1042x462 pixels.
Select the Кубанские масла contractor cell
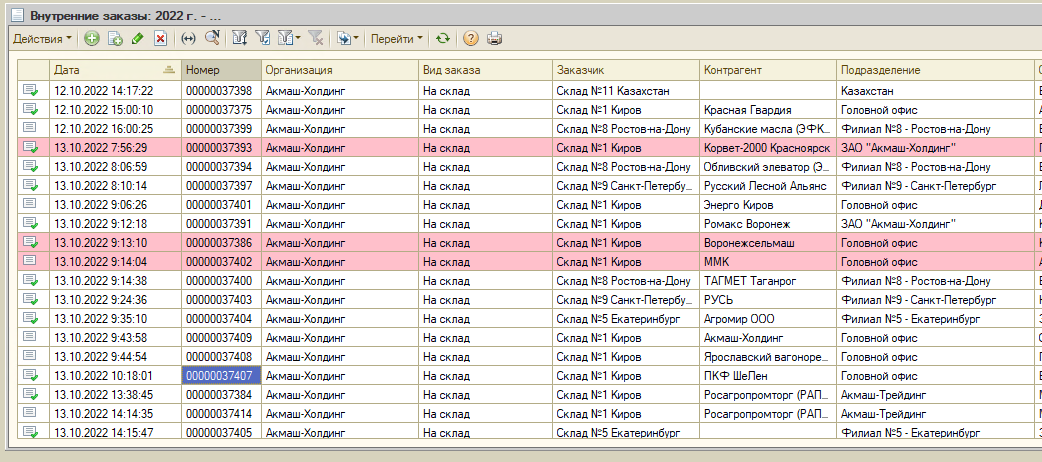[768, 128]
